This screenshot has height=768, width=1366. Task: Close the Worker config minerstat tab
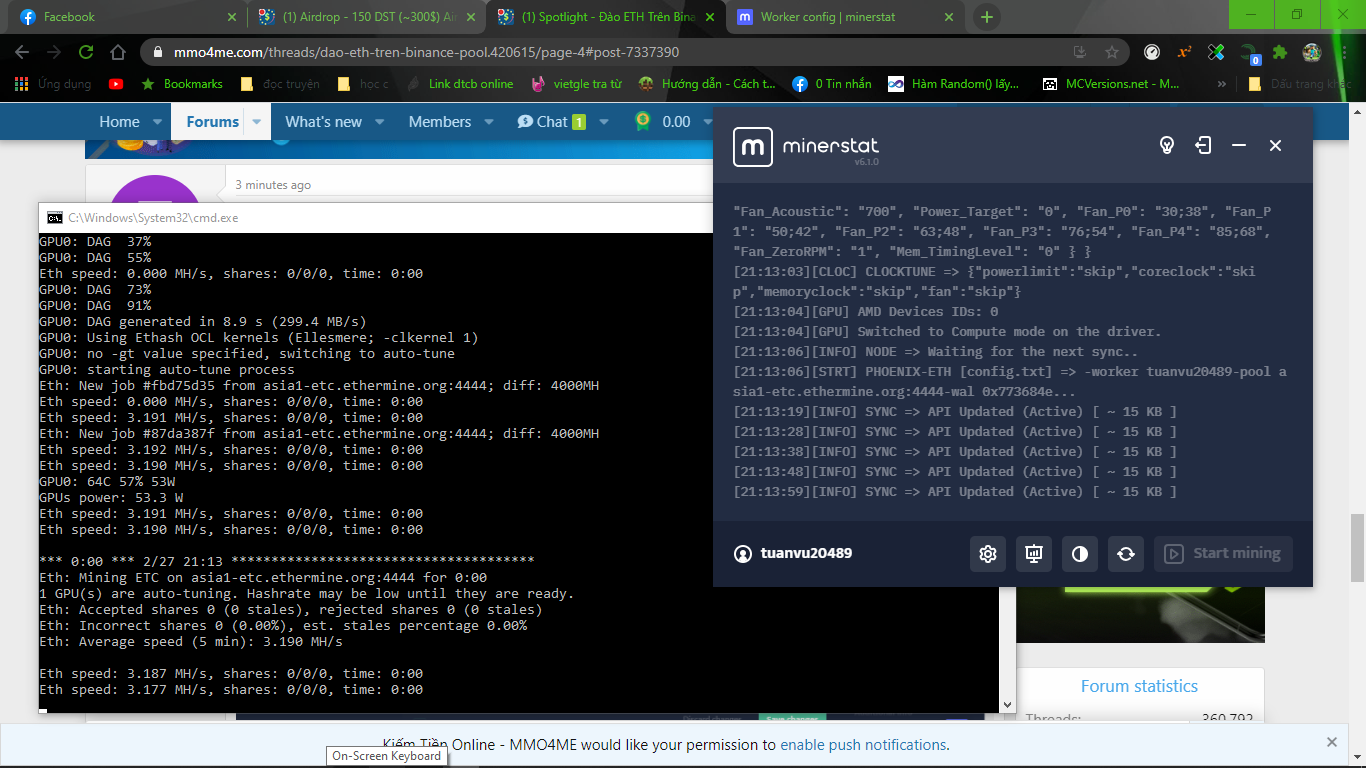(950, 17)
